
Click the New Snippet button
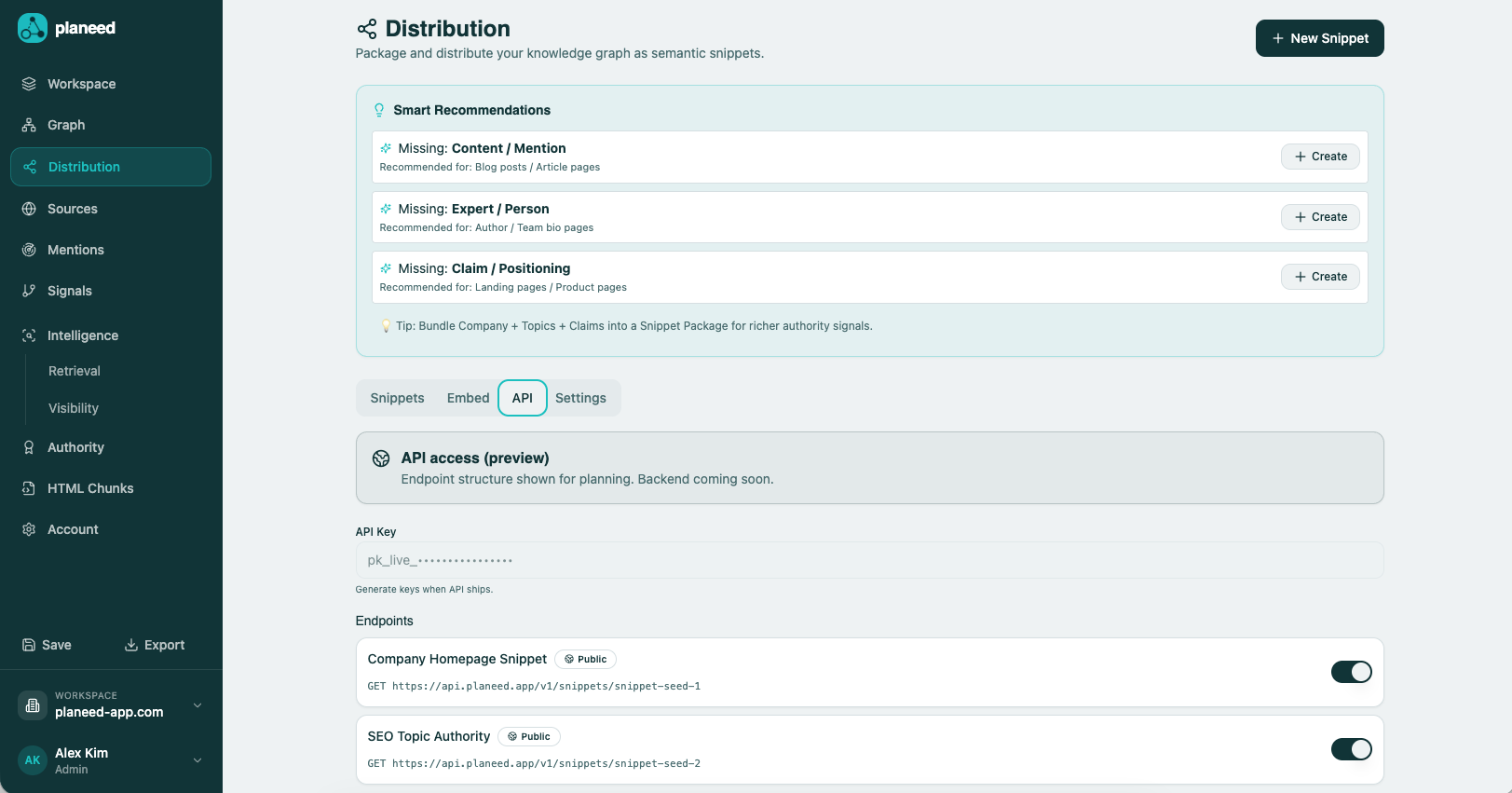(1319, 38)
